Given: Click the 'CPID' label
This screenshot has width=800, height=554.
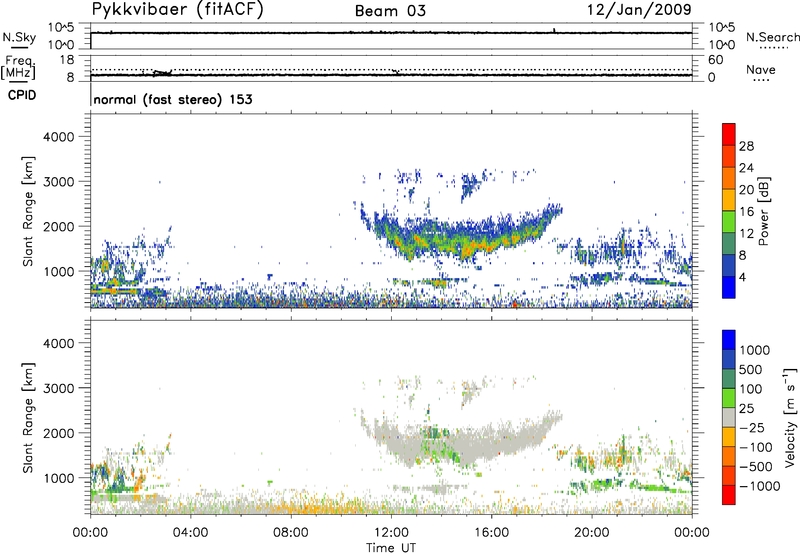Looking at the screenshot, I should 22,95.
